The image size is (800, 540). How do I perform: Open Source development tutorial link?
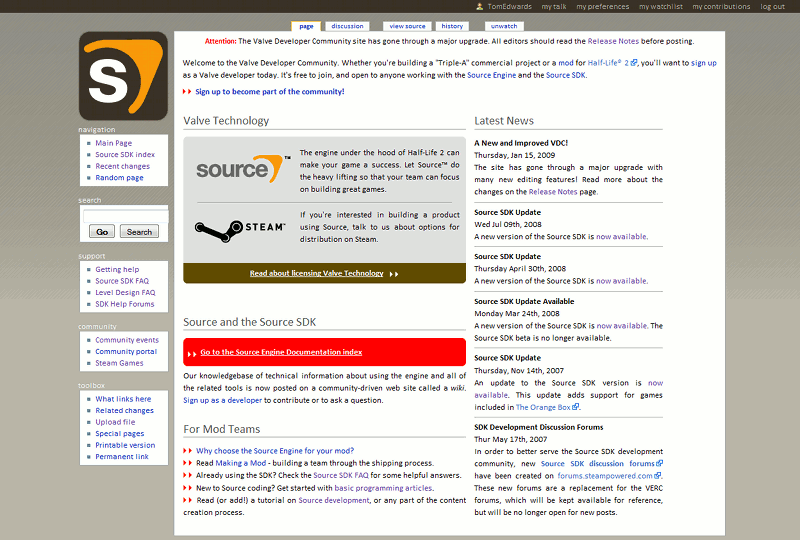tap(334, 500)
